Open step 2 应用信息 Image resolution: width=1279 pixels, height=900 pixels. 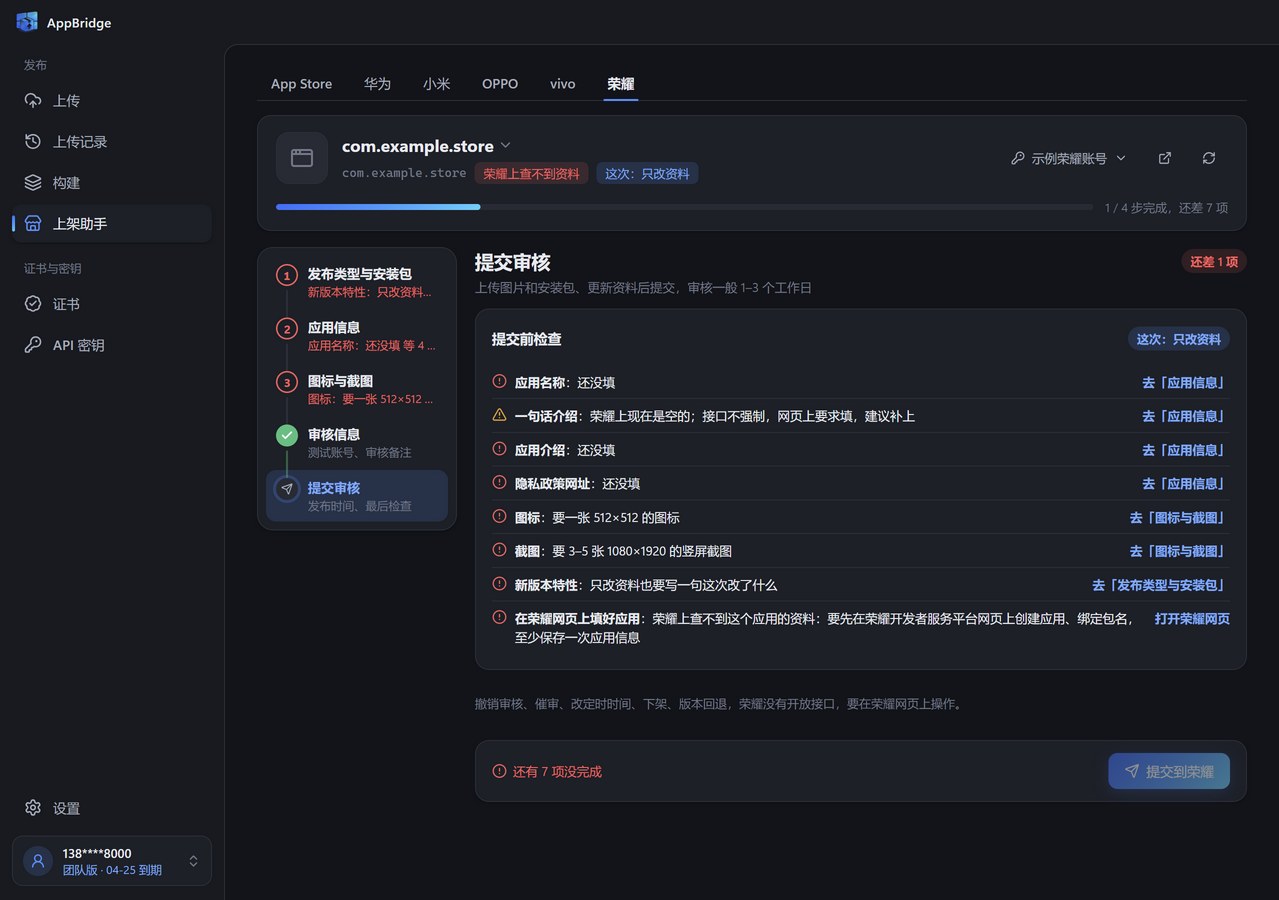357,336
